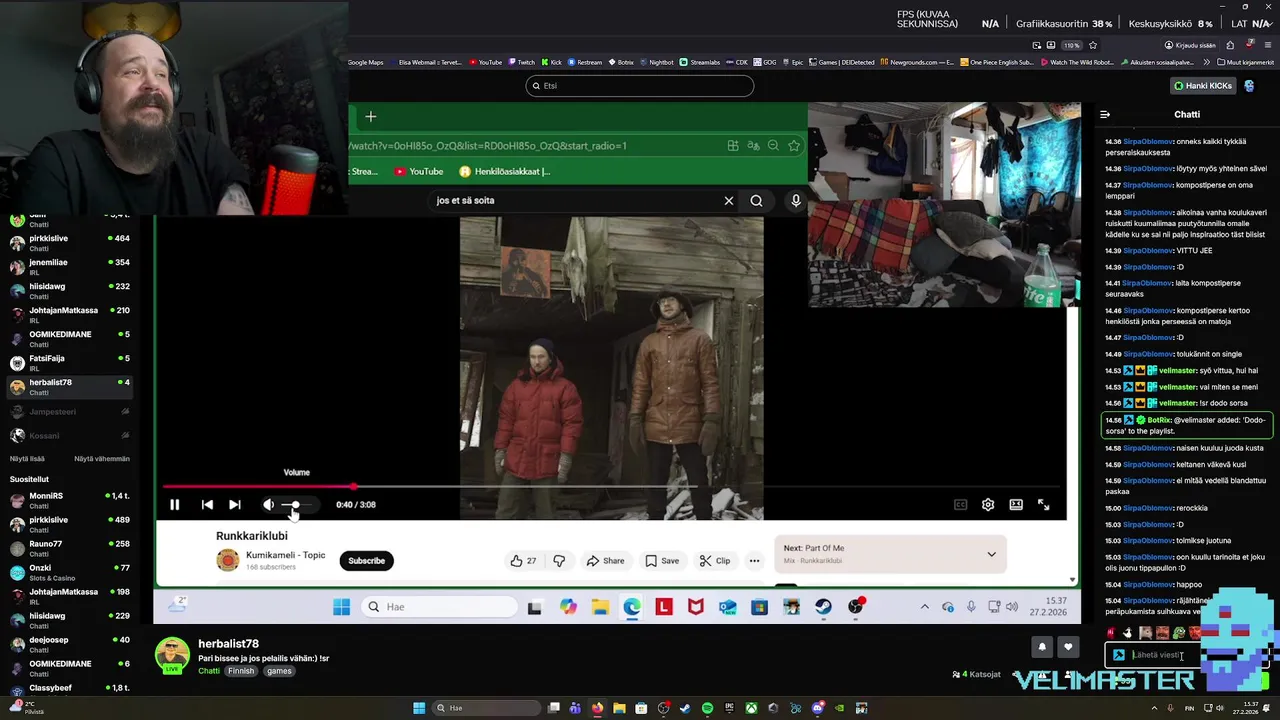The image size is (1280, 720).
Task: Toggle theater mode in YouTube player
Action: (1016, 505)
